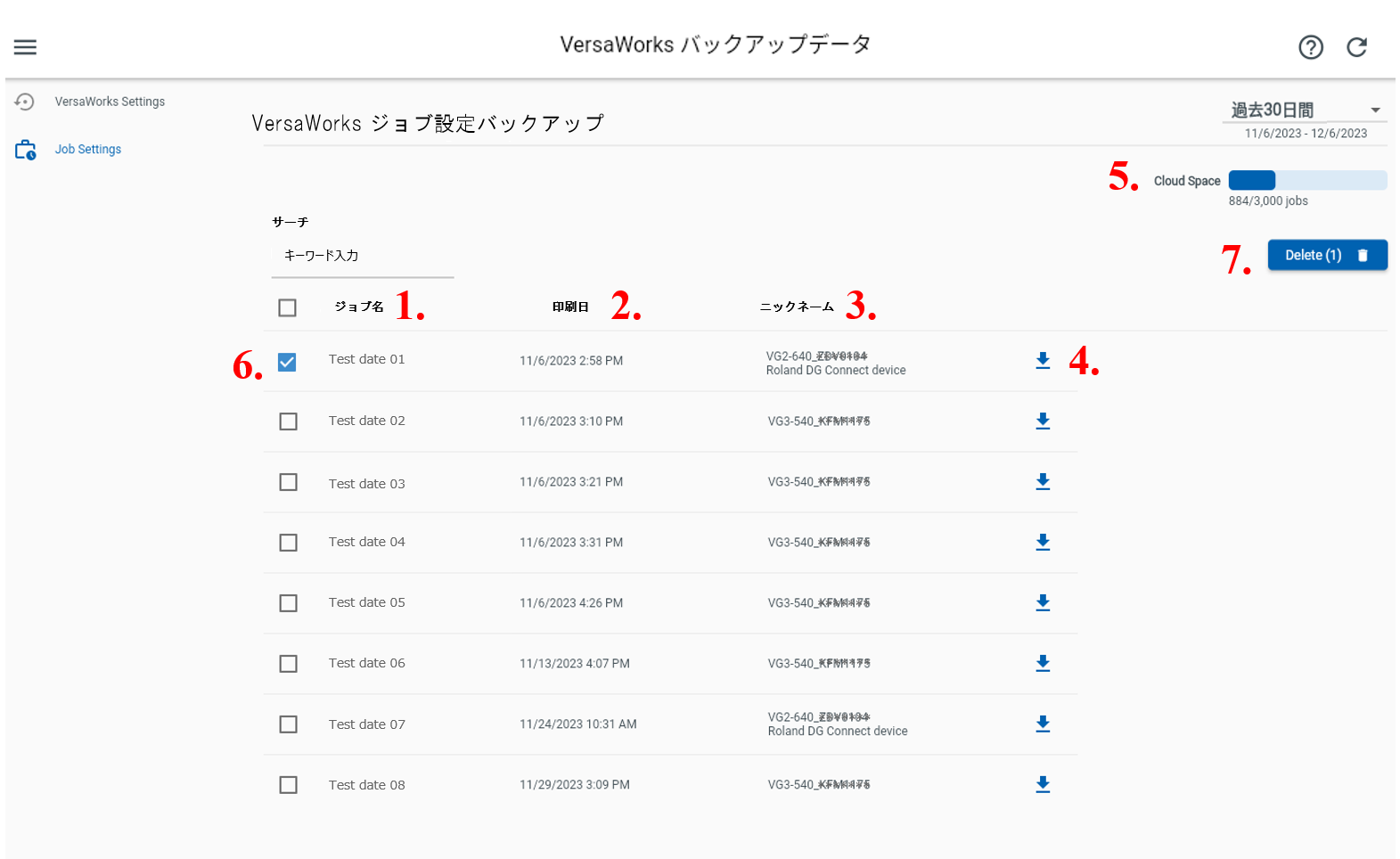The image size is (1400, 859).
Task: Click the Cloud Space usage bar
Action: tap(1307, 180)
